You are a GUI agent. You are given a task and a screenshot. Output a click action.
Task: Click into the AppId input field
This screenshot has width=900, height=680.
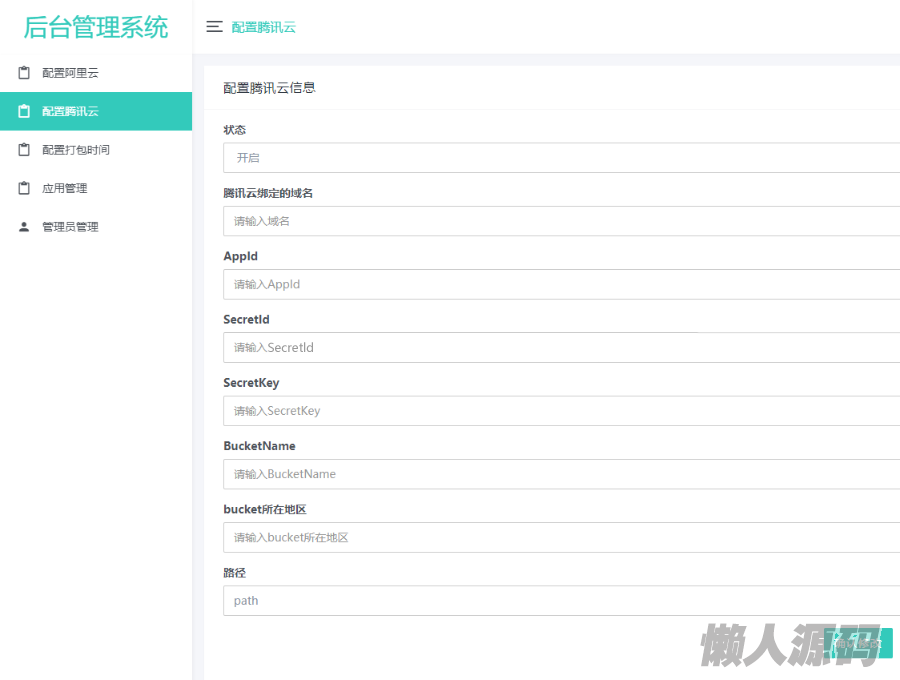[560, 284]
